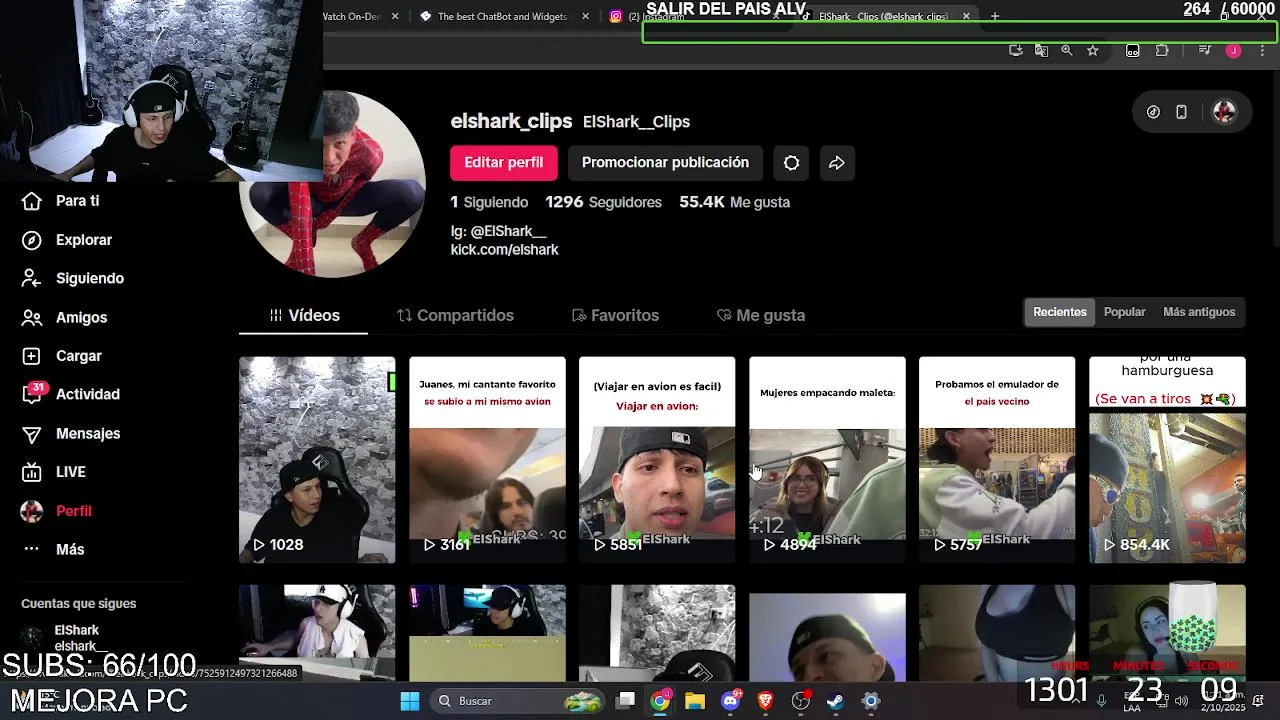Open the hamburguesa video with 854.4K views
Viewport: 1280px width, 720px height.
[x=1167, y=460]
